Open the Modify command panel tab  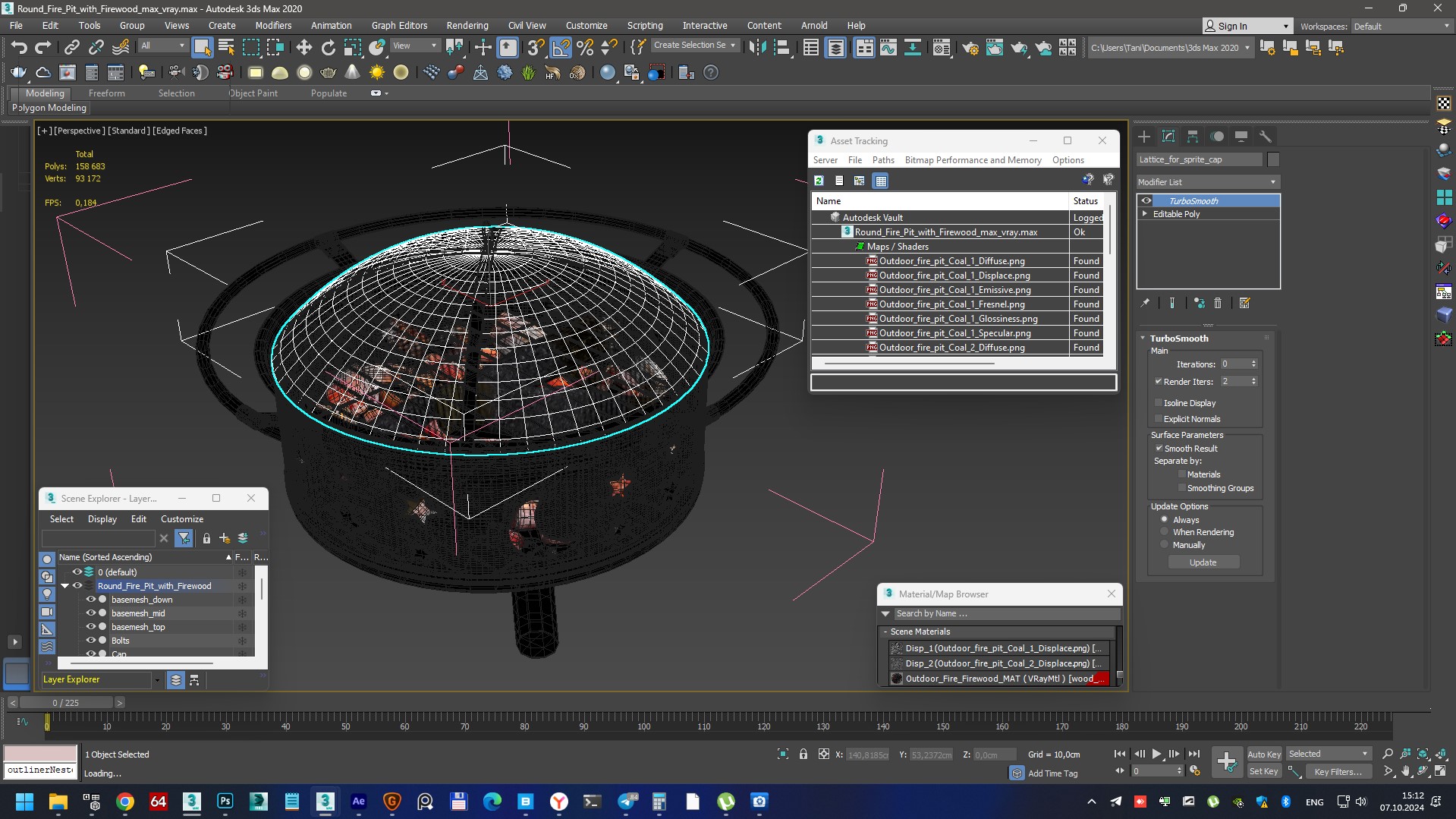tap(1168, 137)
